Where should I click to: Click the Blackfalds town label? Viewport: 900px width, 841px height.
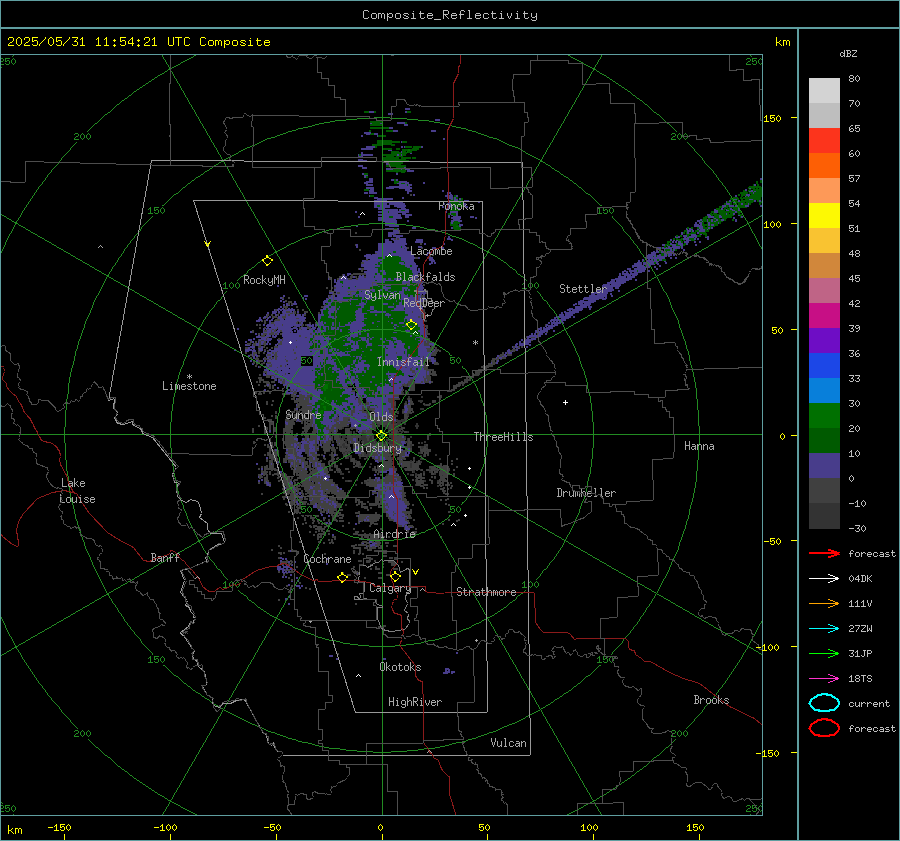coord(425,277)
